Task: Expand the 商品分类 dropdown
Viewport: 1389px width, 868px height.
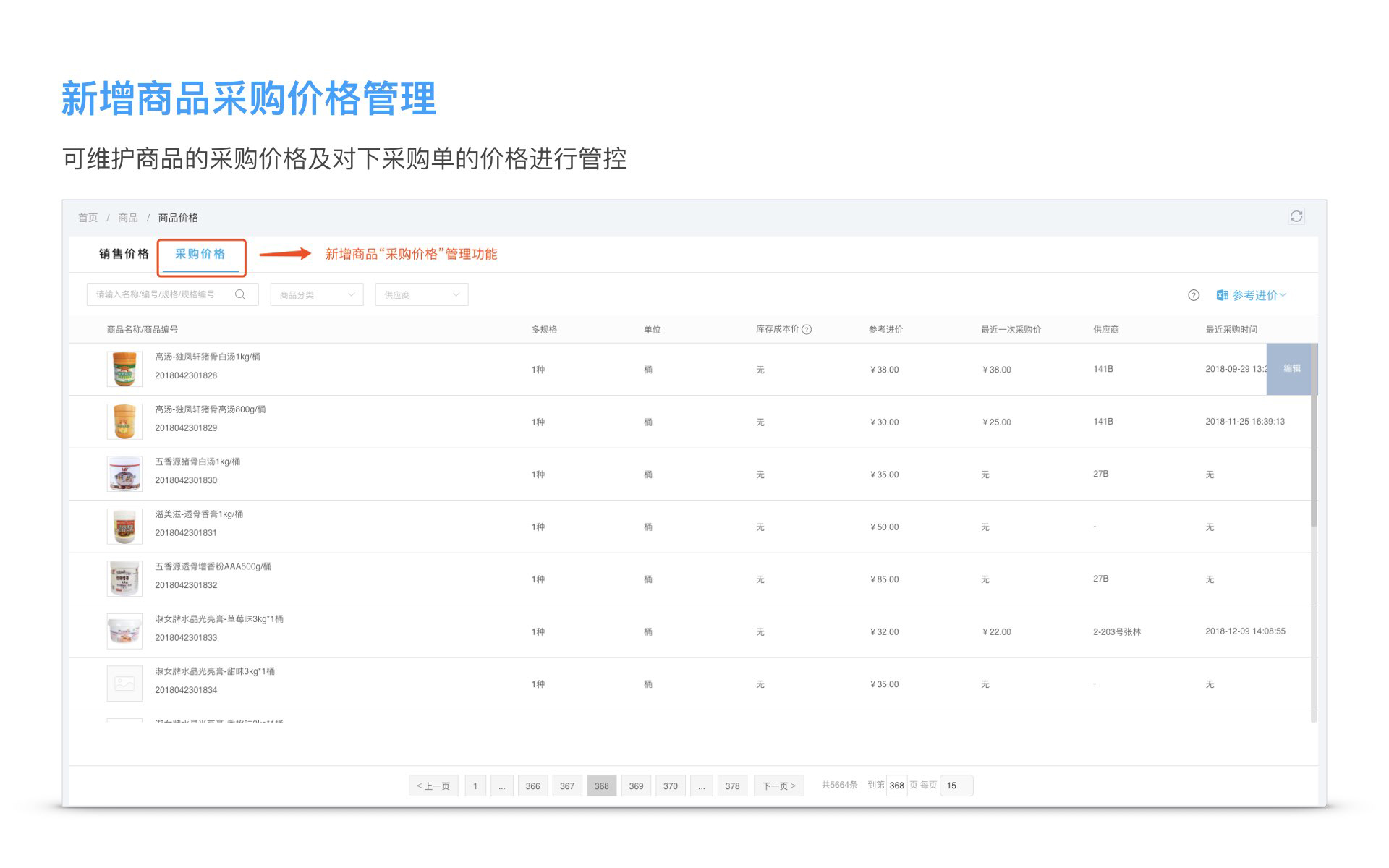Action: [x=317, y=295]
